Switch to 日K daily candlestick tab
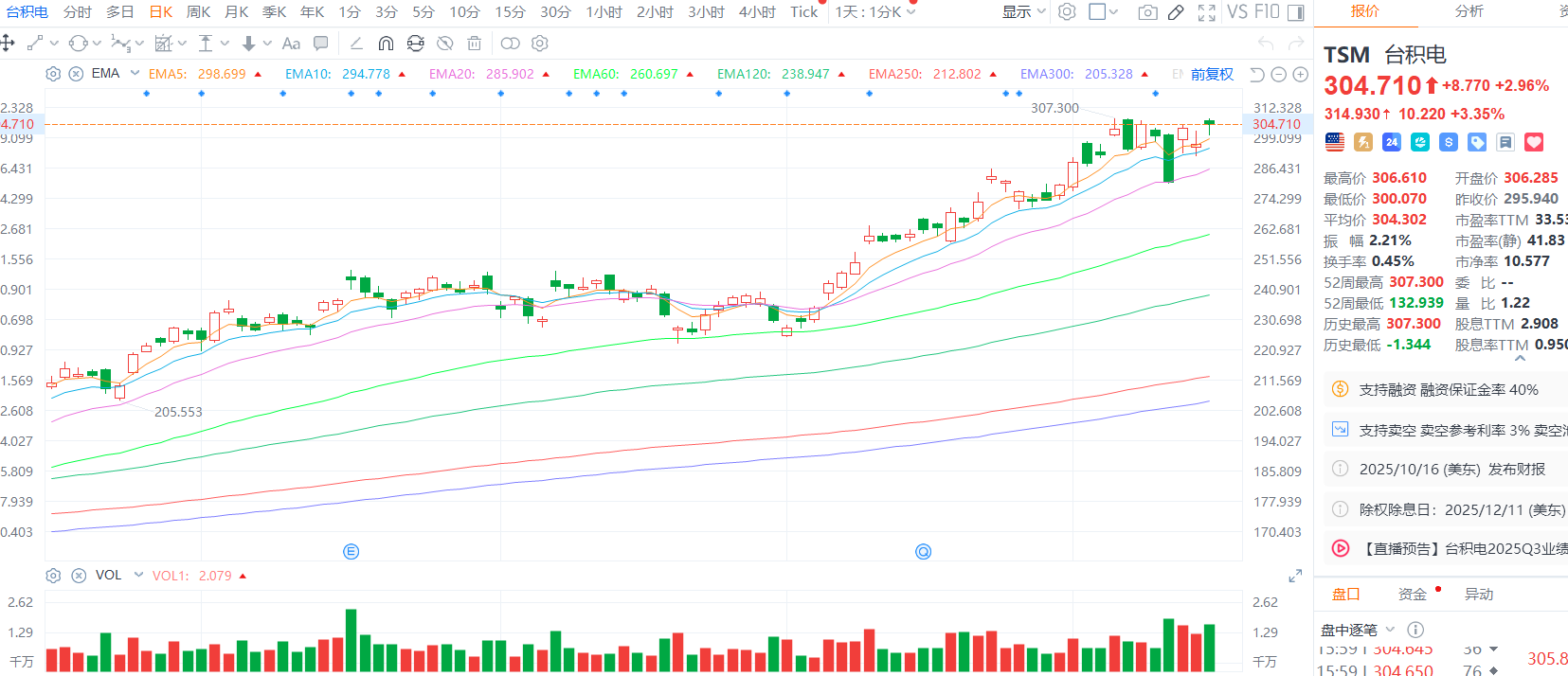Image resolution: width=1568 pixels, height=676 pixels. pyautogui.click(x=161, y=11)
